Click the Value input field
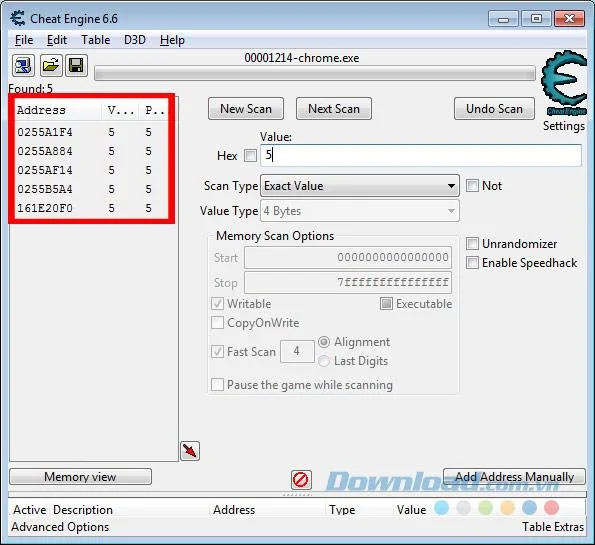 [421, 155]
